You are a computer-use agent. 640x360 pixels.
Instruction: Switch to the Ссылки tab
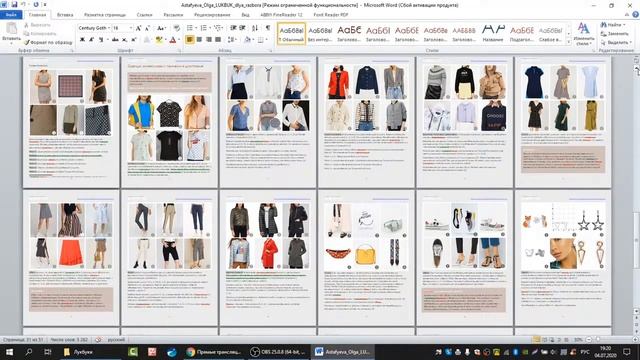click(144, 15)
